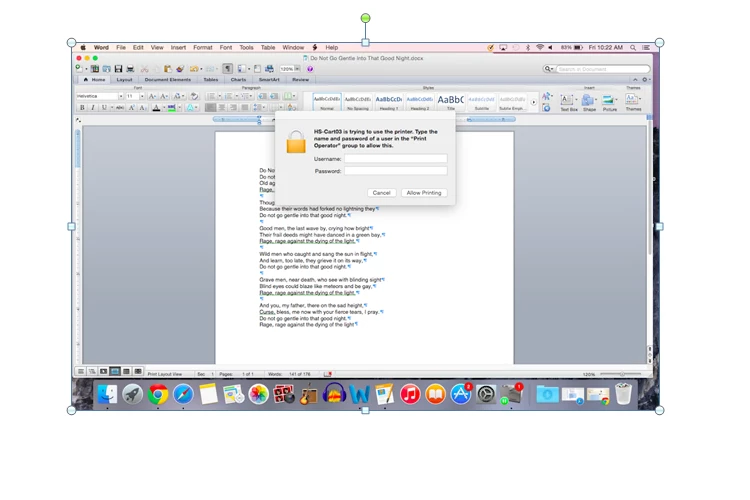The image size is (750, 500).
Task: Toggle show paragraph marks pilcrow button
Action: click(x=227, y=69)
